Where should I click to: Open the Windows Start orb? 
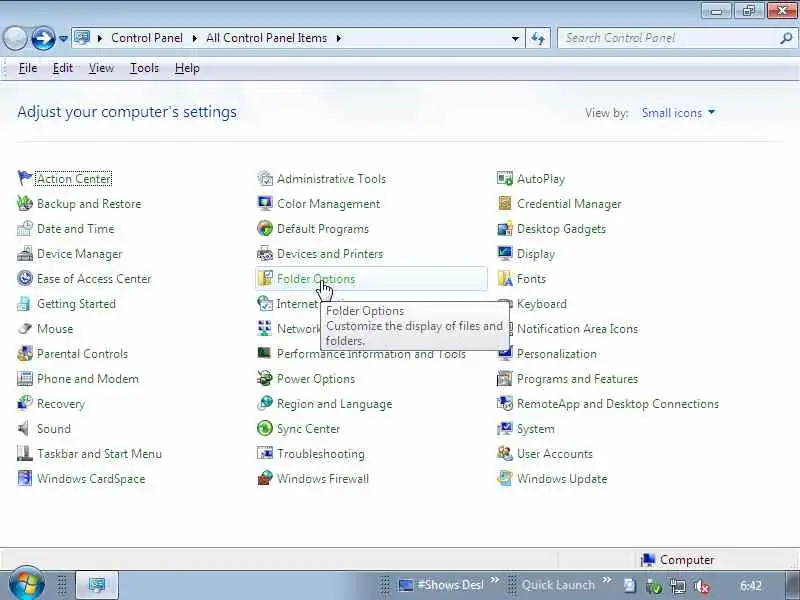[x=26, y=583]
